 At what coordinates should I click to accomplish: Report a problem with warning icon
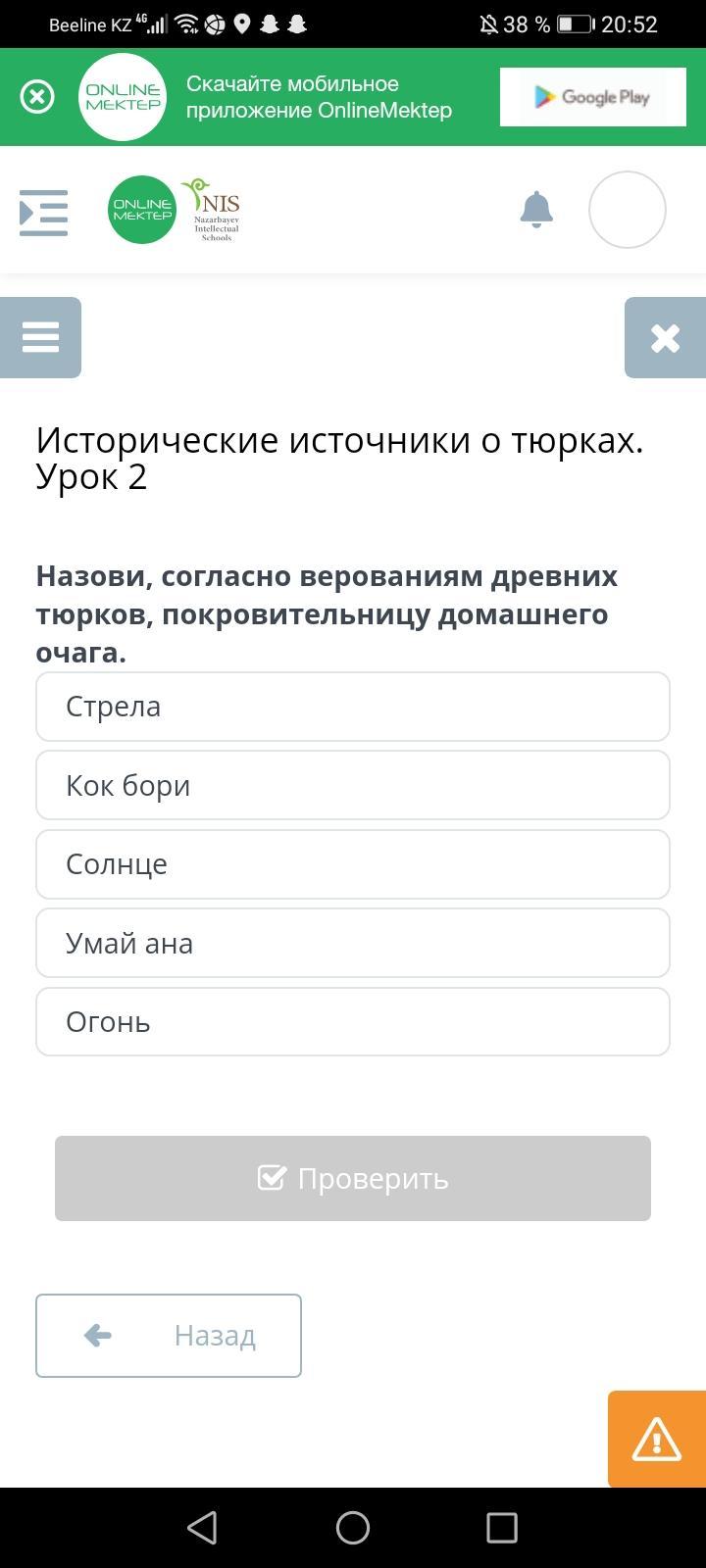point(656,1439)
